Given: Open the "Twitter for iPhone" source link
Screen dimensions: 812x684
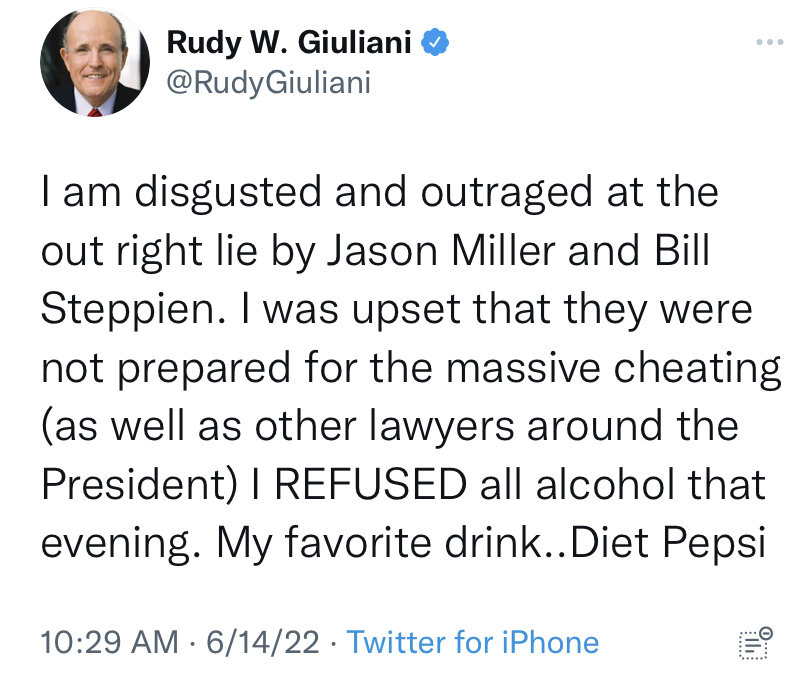Looking at the screenshot, I should pyautogui.click(x=472, y=642).
